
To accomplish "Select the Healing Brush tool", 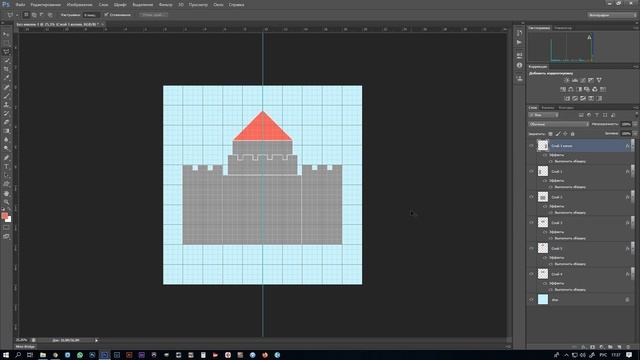I will (x=6, y=87).
